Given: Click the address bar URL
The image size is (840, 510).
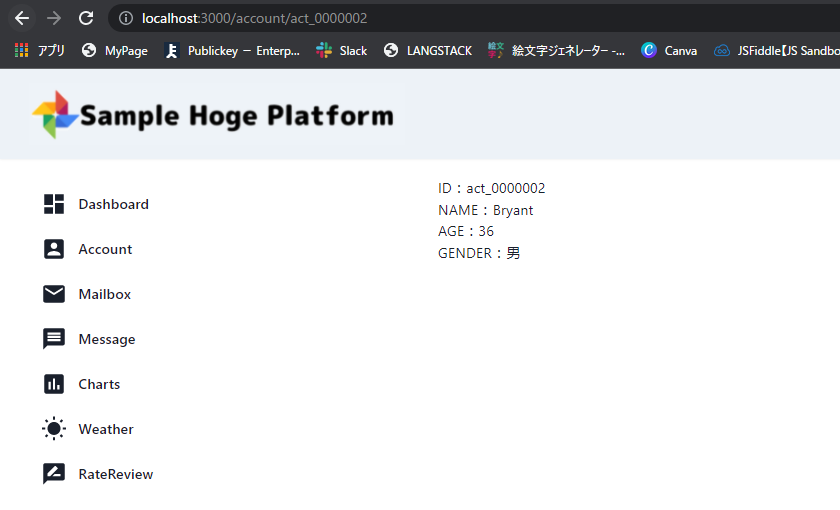Looking at the screenshot, I should click(x=254, y=18).
